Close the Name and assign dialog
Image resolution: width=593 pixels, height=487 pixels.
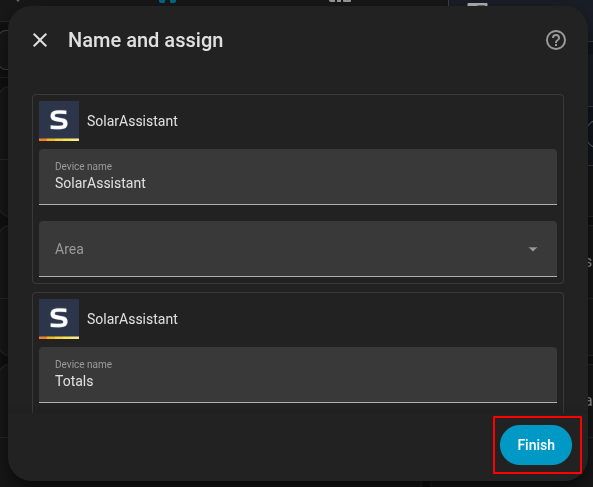point(40,40)
